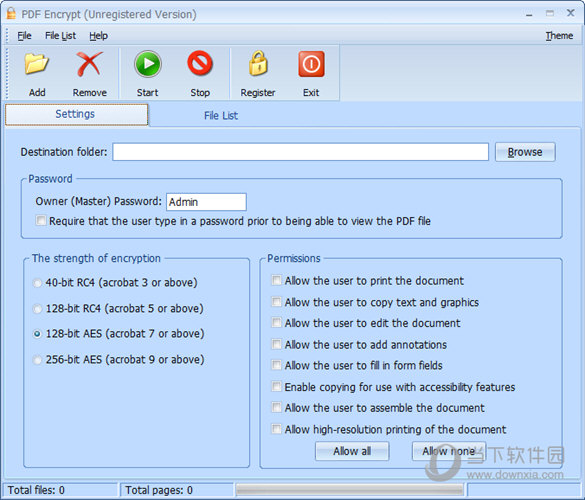Image resolution: width=585 pixels, height=500 pixels.
Task: Check Allow high-resolution printing of the document
Action: [x=276, y=429]
